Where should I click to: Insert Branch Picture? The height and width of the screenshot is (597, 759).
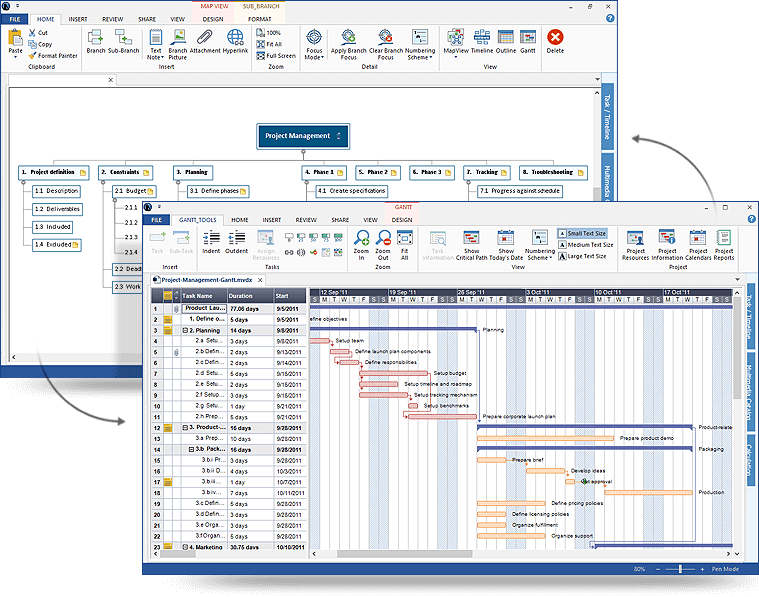[178, 44]
